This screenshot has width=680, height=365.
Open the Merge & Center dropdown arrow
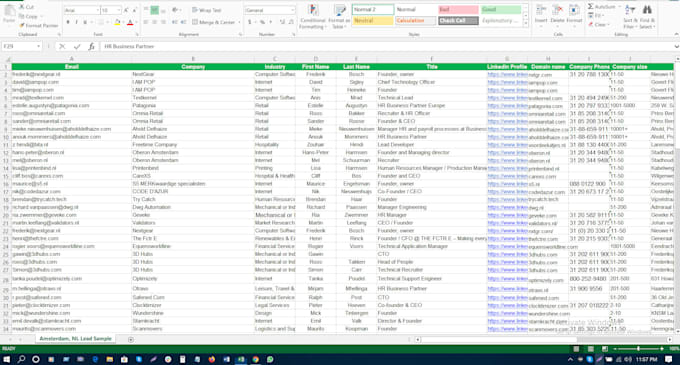click(x=239, y=22)
